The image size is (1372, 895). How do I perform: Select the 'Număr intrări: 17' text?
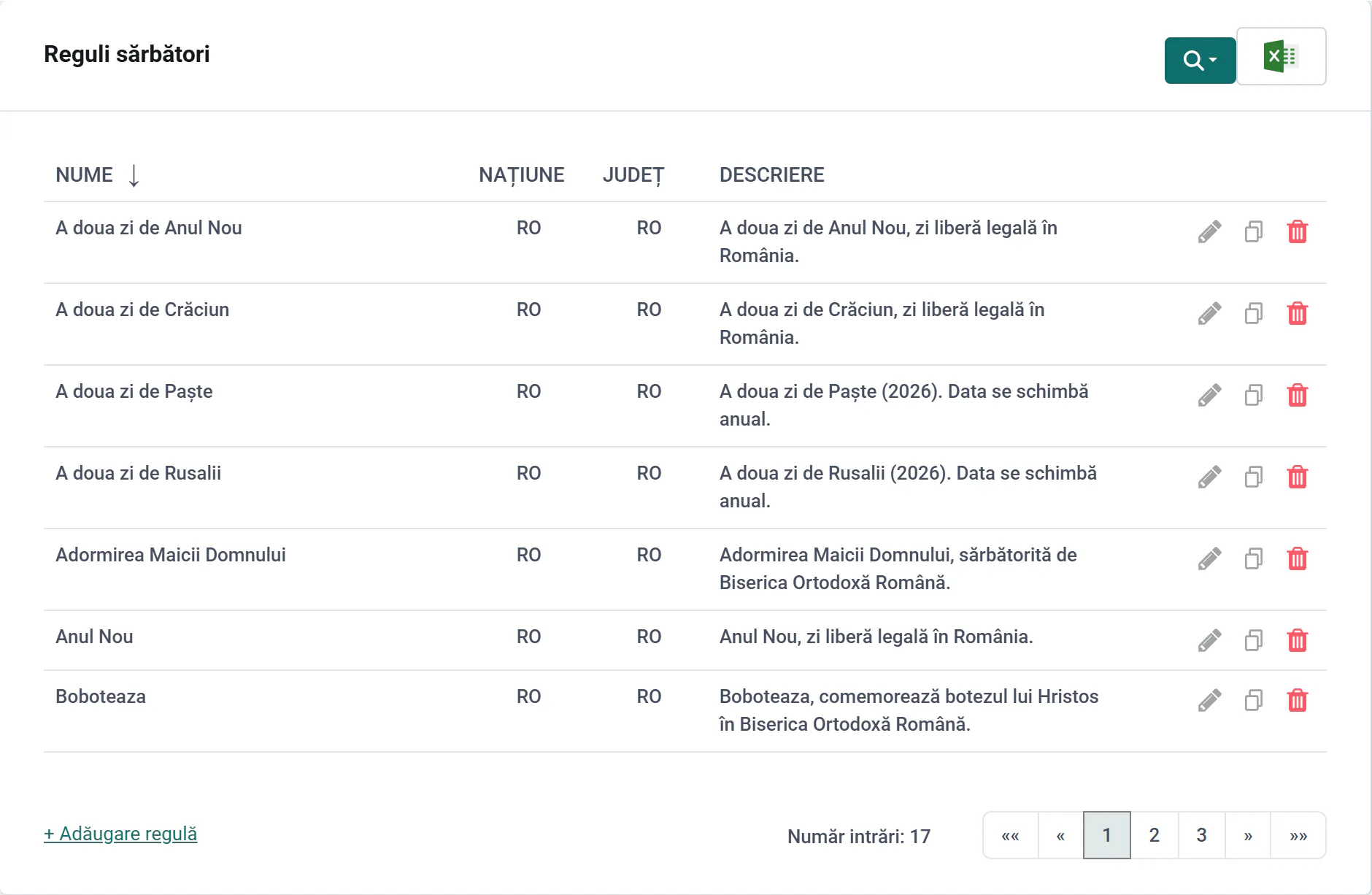pos(859,837)
